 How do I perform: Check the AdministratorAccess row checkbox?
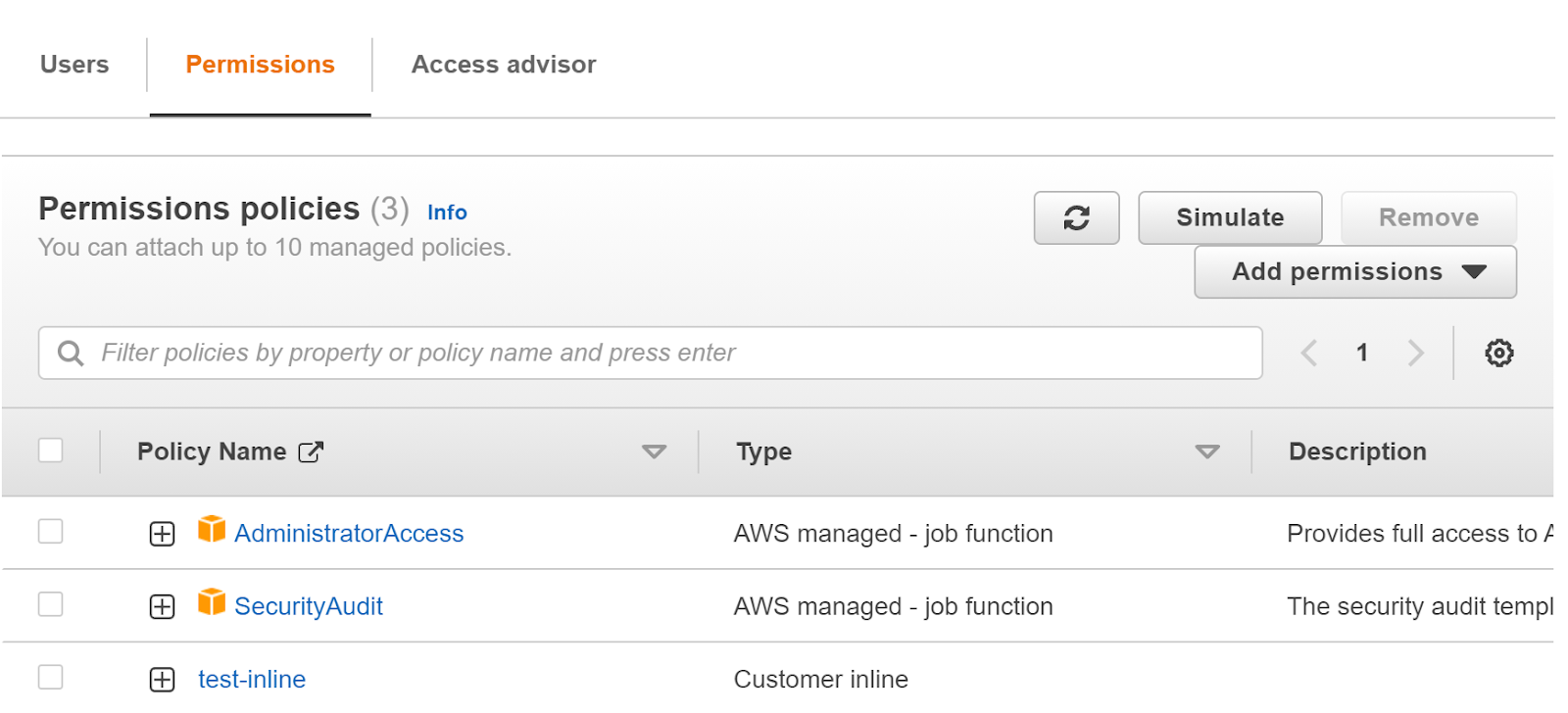pyautogui.click(x=51, y=532)
